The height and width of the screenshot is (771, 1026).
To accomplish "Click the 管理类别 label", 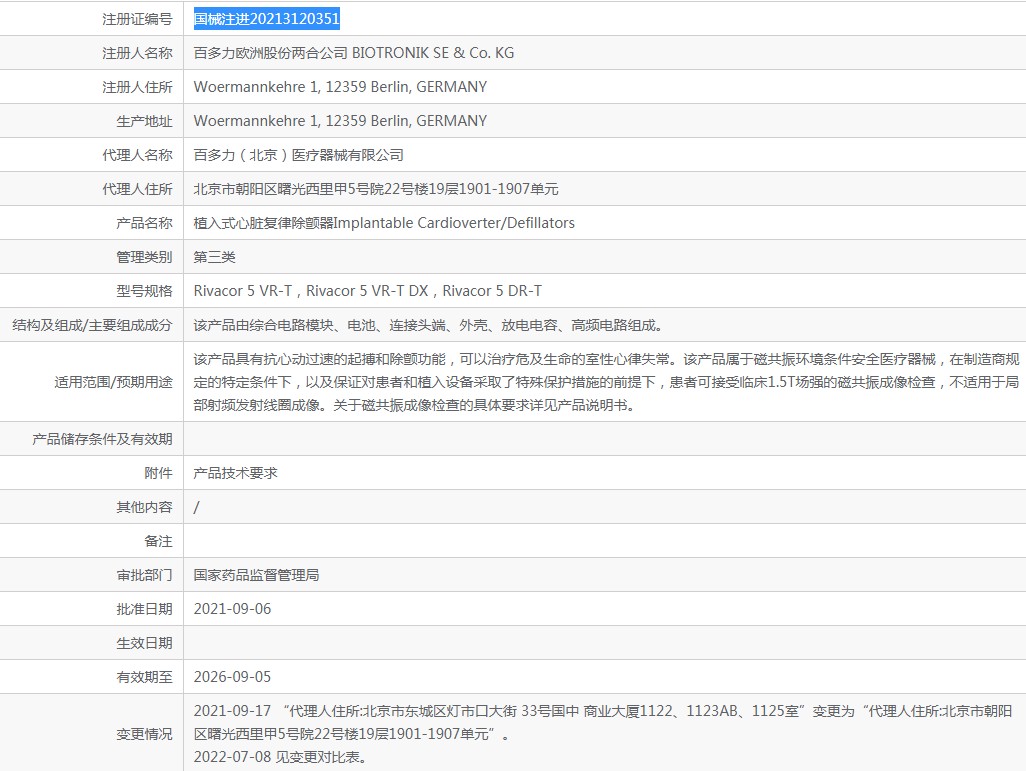I will click(x=145, y=257).
